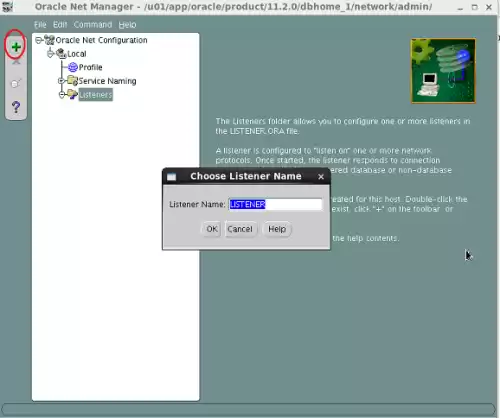Open the Command menu

point(93,25)
